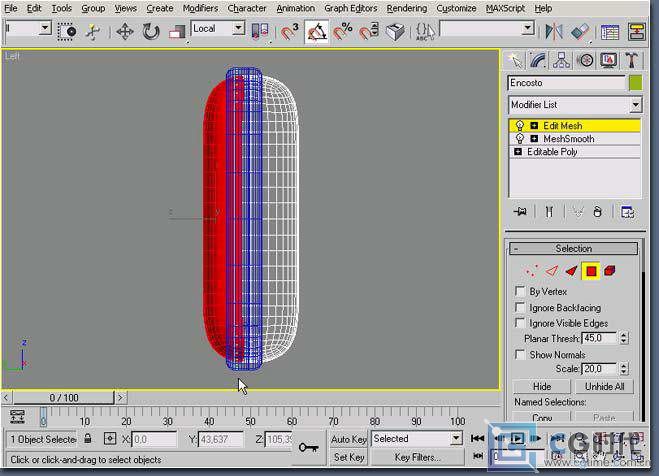Image resolution: width=659 pixels, height=476 pixels.
Task: Select Face sub-object level
Action: click(x=571, y=271)
